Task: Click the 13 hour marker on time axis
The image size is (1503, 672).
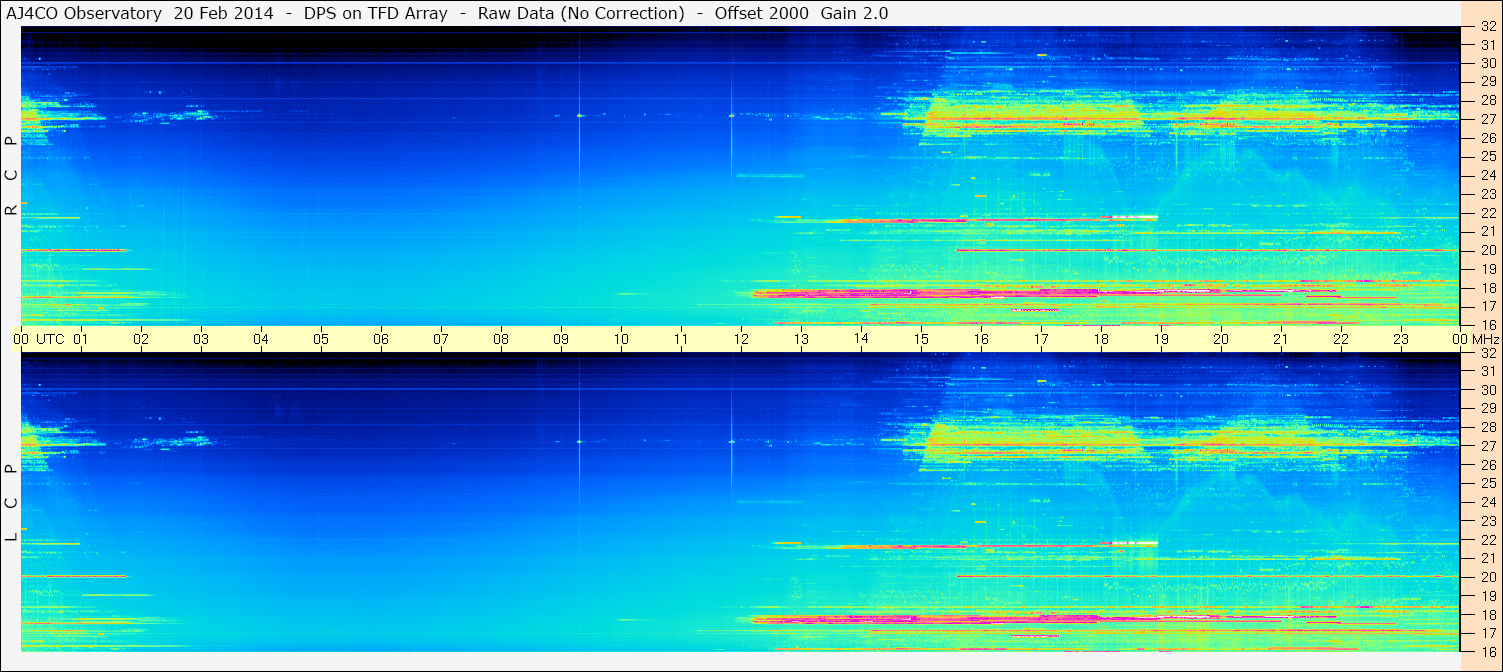Action: (x=801, y=339)
